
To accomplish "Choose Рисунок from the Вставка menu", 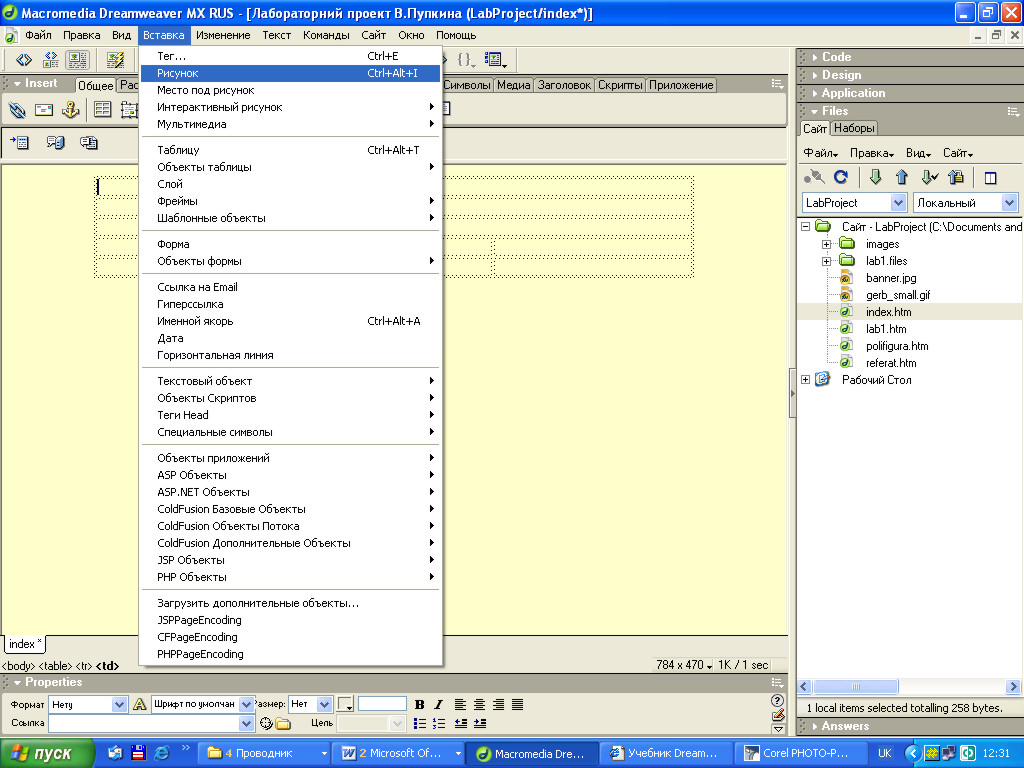I will [x=291, y=73].
